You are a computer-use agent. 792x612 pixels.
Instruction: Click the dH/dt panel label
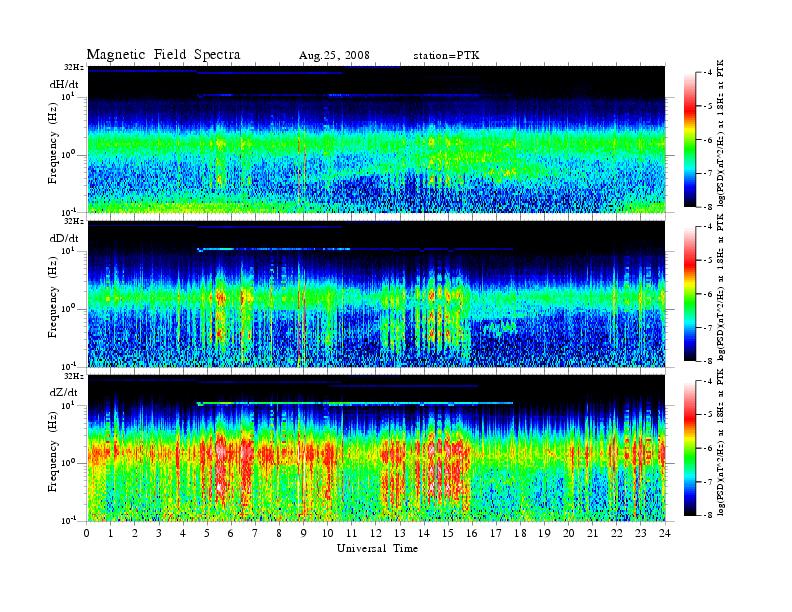[64, 84]
